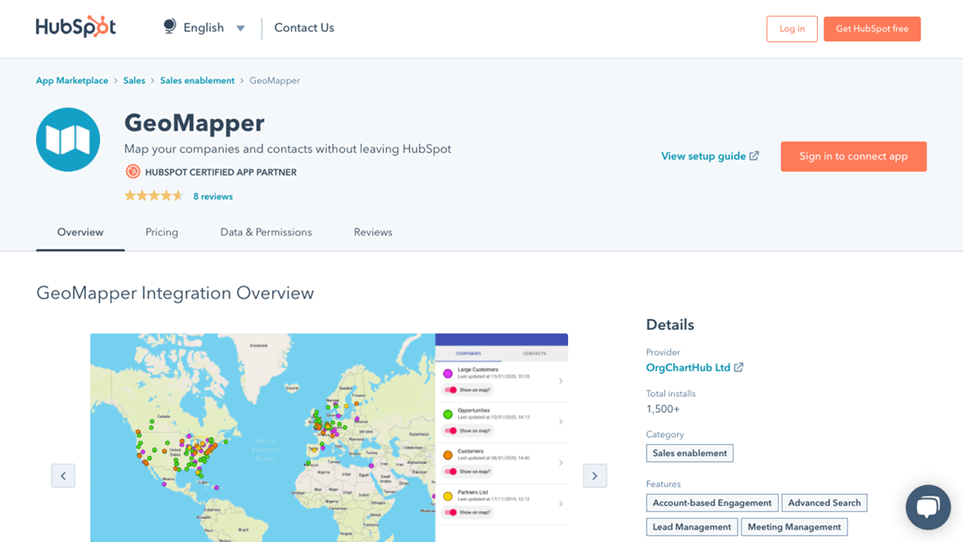963x542 pixels.
Task: Click the Log in button
Action: click(x=792, y=29)
